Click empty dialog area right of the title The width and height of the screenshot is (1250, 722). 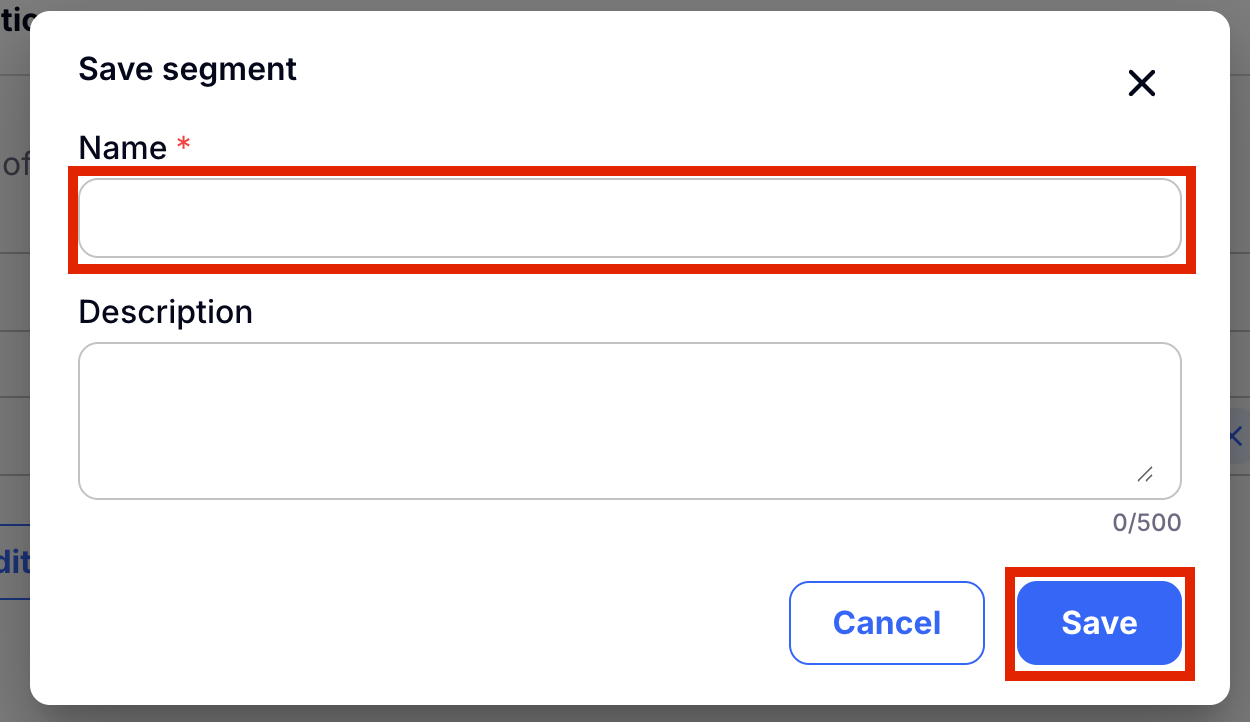coord(700,70)
